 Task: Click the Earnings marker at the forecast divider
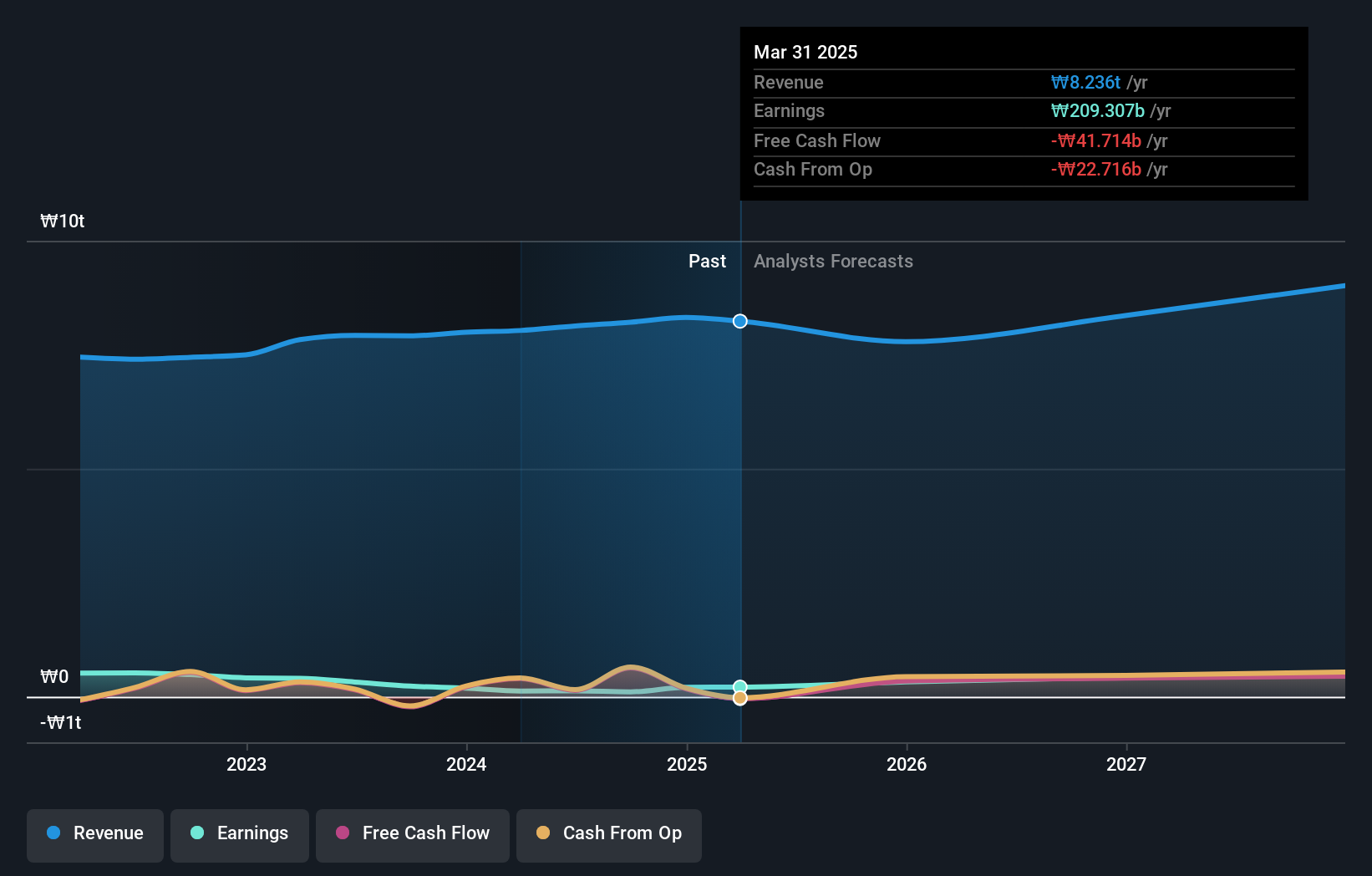click(739, 685)
